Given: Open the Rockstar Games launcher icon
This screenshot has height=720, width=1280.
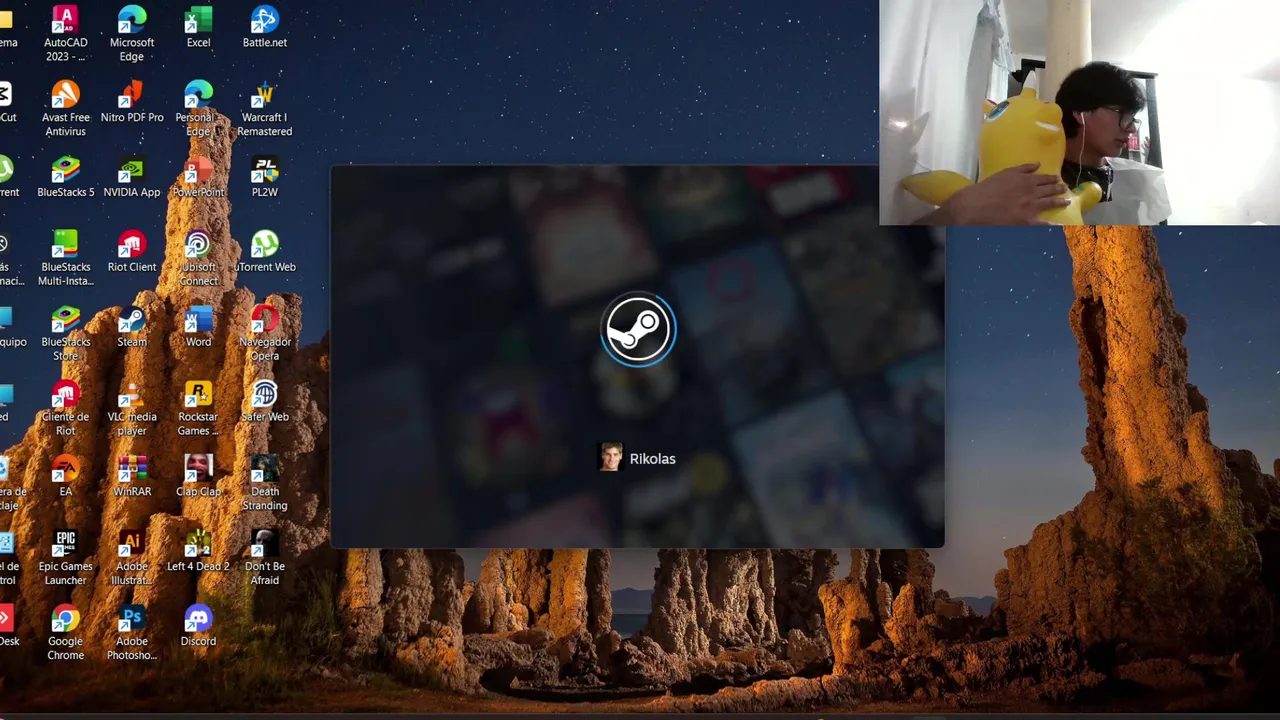Looking at the screenshot, I should pos(198,408).
